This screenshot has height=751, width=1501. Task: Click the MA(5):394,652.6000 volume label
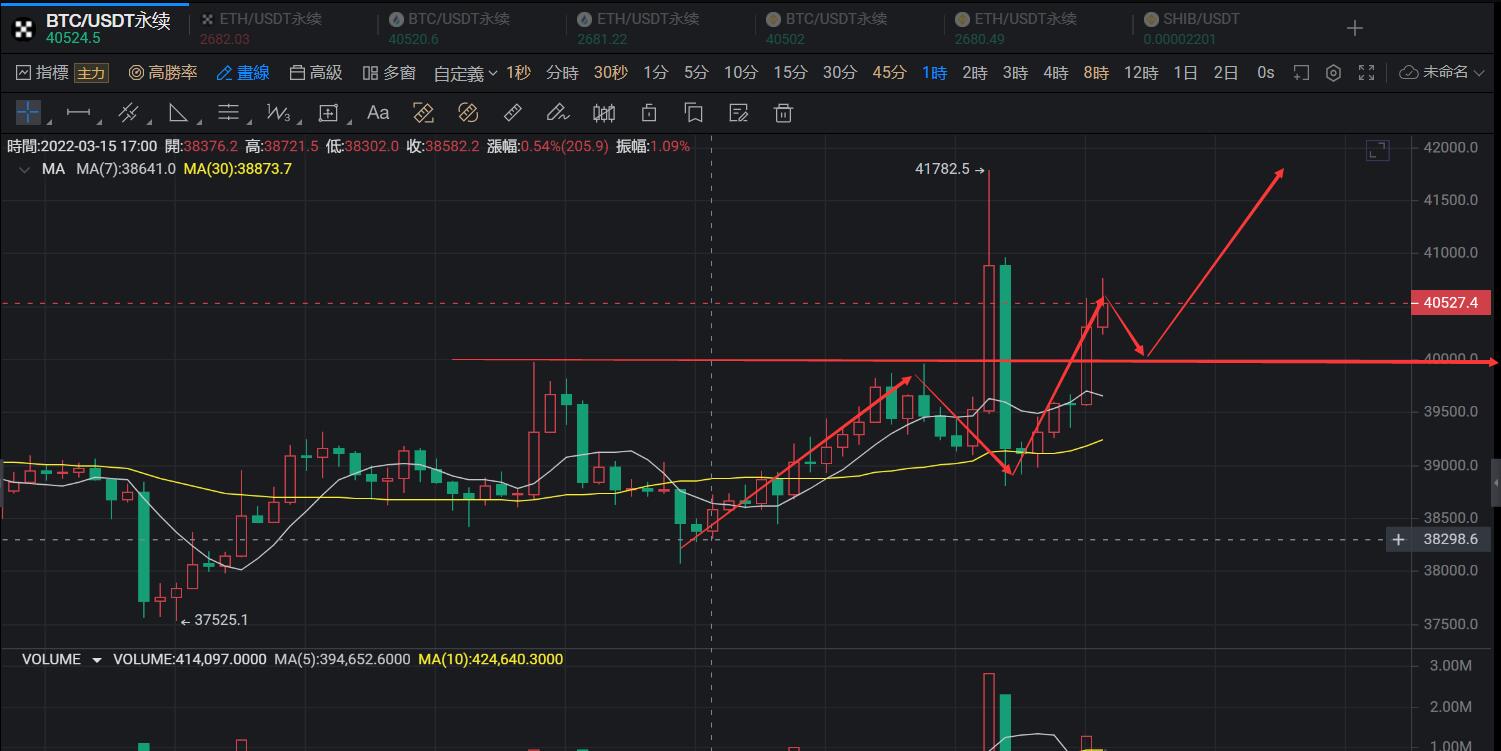click(342, 659)
